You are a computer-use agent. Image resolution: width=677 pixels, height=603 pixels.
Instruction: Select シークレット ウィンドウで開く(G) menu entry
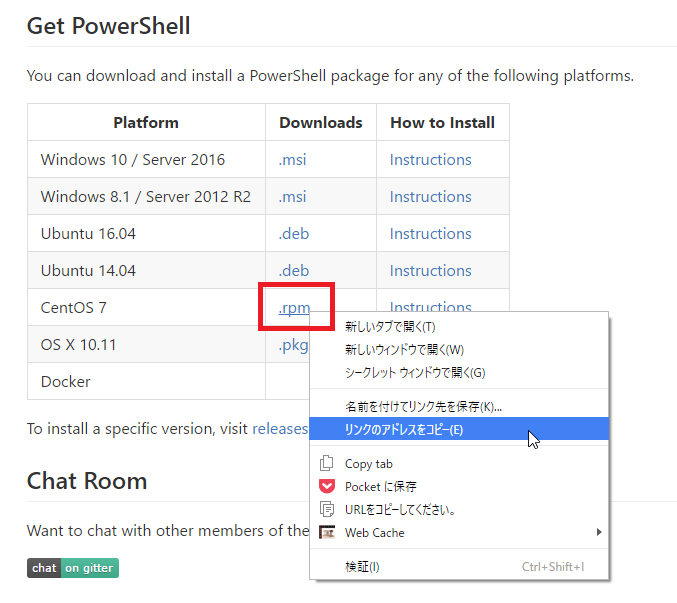tap(459, 373)
